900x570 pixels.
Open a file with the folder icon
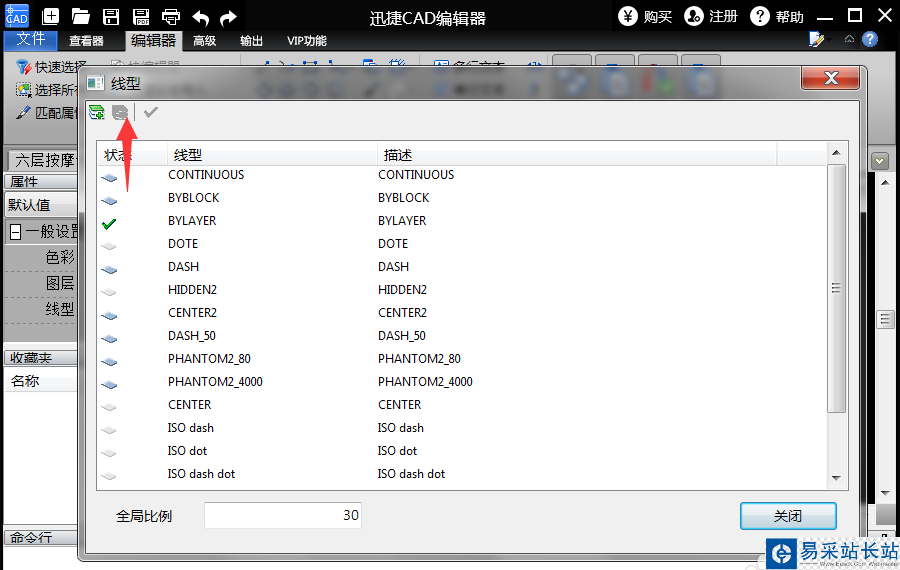pos(80,17)
